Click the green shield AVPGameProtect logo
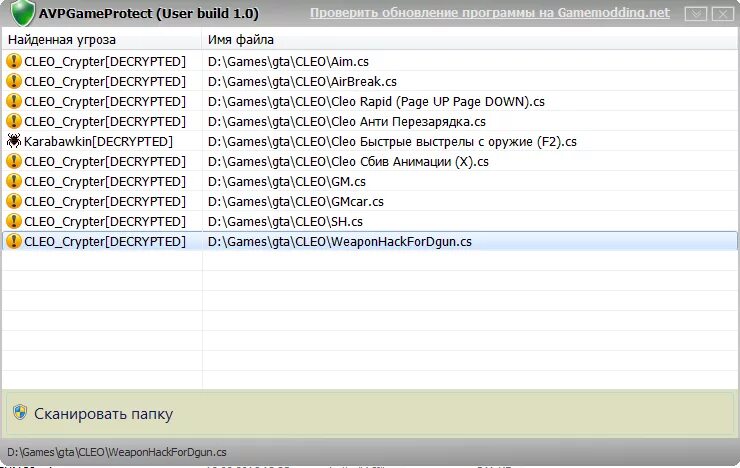The image size is (740, 468). 22,12
